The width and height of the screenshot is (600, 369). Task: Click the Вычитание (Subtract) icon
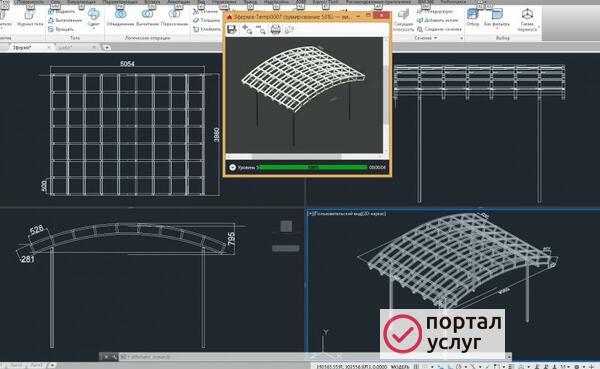(147, 15)
